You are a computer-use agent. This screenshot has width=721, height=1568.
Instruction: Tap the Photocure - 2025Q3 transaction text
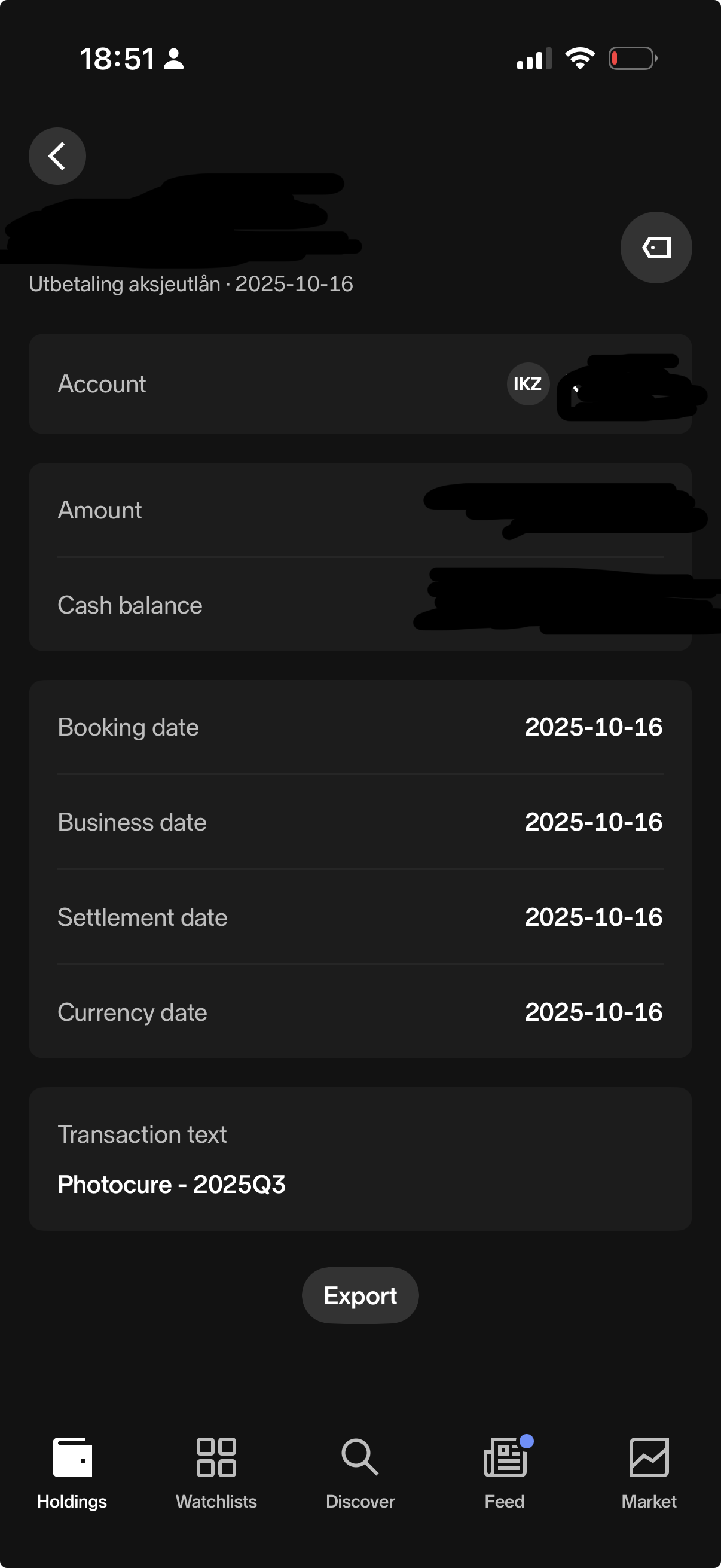click(172, 1185)
